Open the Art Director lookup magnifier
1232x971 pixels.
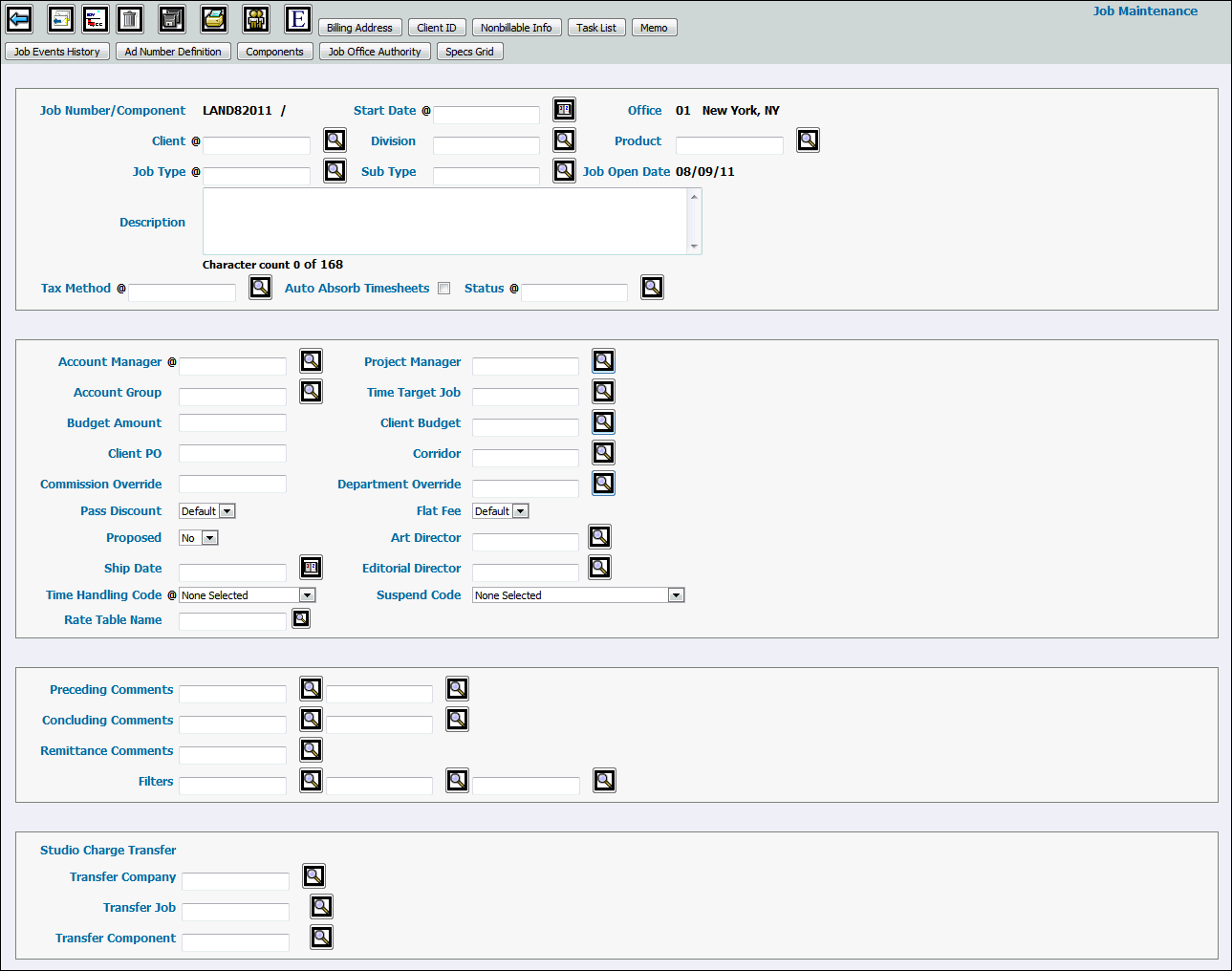point(599,536)
